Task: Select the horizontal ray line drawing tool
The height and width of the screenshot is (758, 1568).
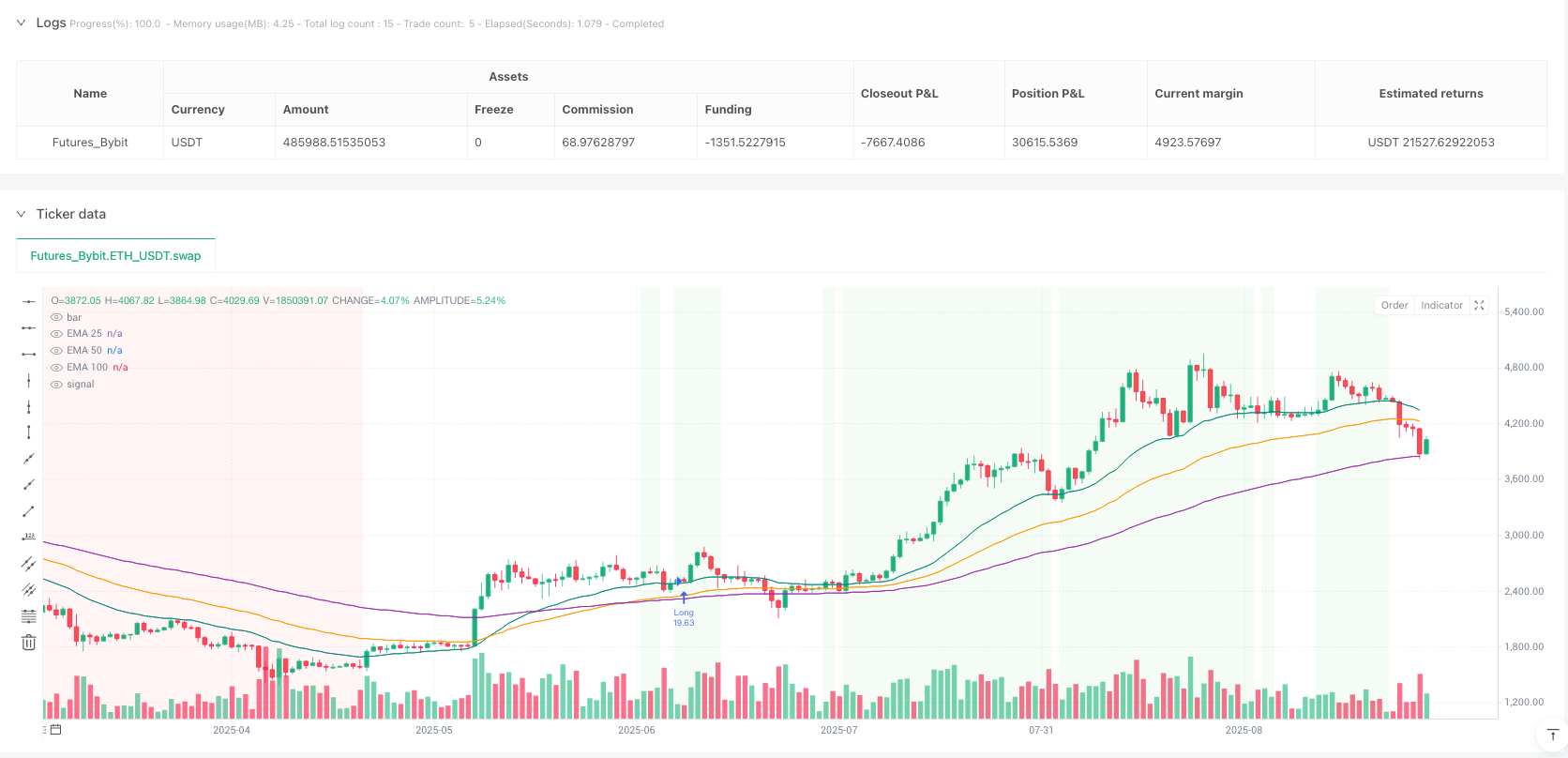Action: (x=29, y=327)
